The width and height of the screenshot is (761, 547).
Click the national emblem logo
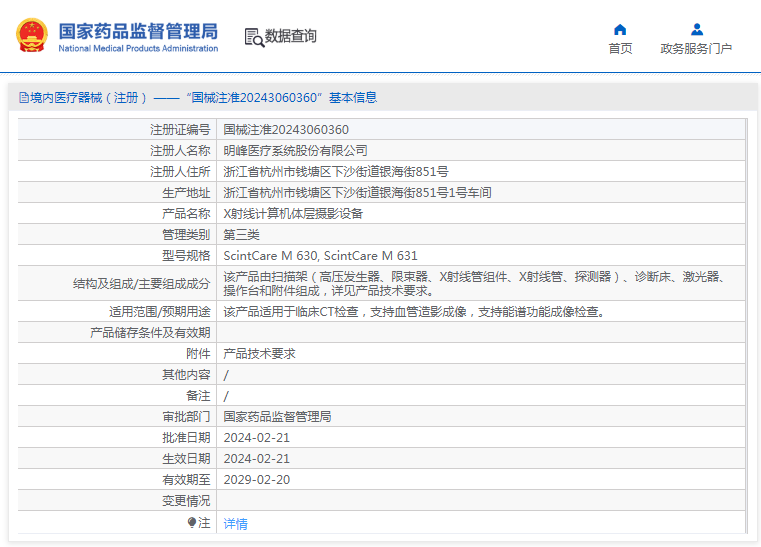(32, 35)
